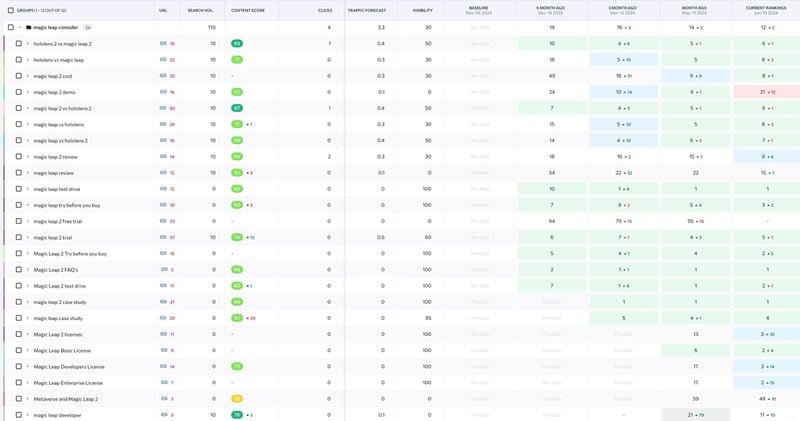Viewport: 800px width, 421px height.
Task: Collapse the magic leap consider group
Action: click(20, 28)
